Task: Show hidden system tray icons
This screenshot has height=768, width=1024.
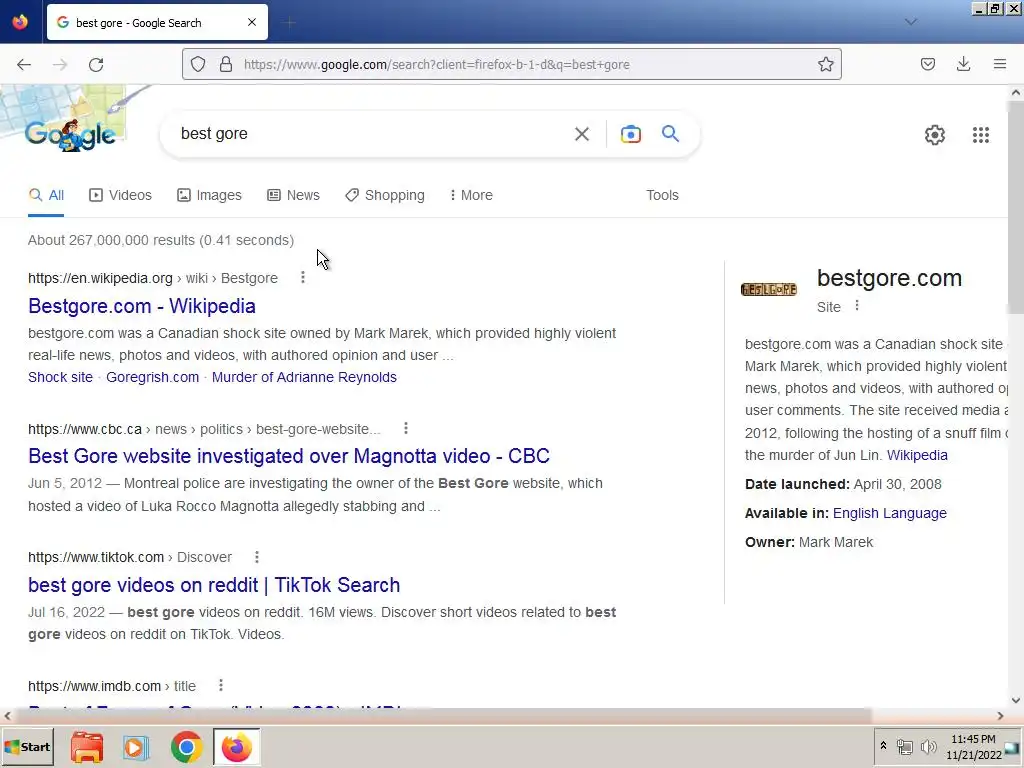Action: coord(883,746)
